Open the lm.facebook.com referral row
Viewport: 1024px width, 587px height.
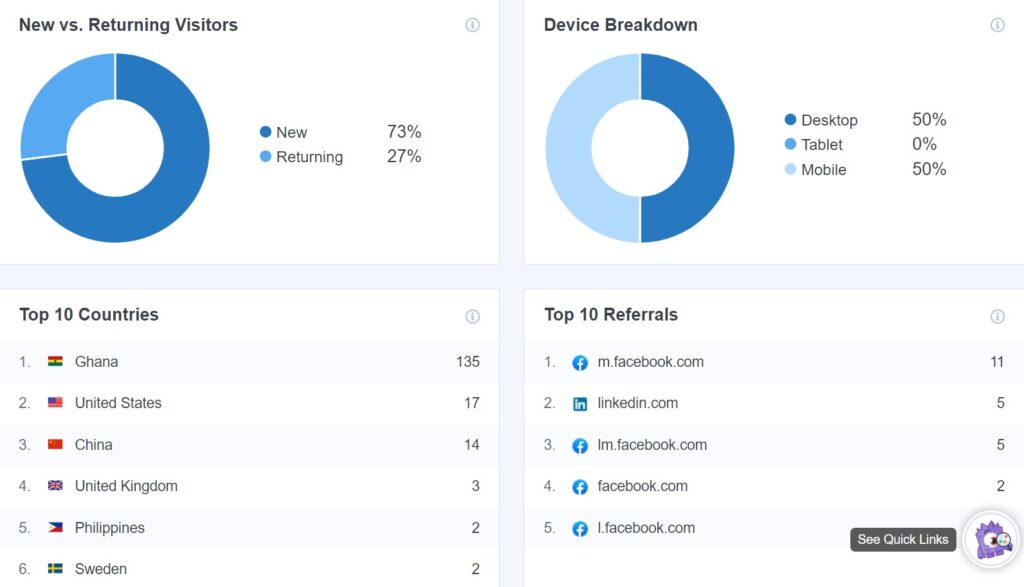coord(652,445)
